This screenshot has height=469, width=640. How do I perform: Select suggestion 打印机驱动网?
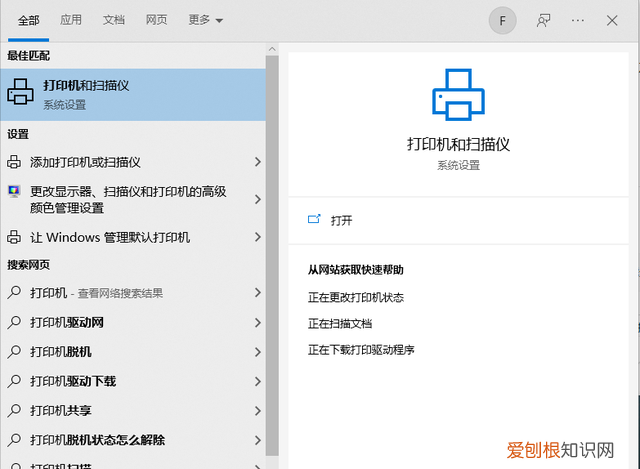(x=133, y=322)
